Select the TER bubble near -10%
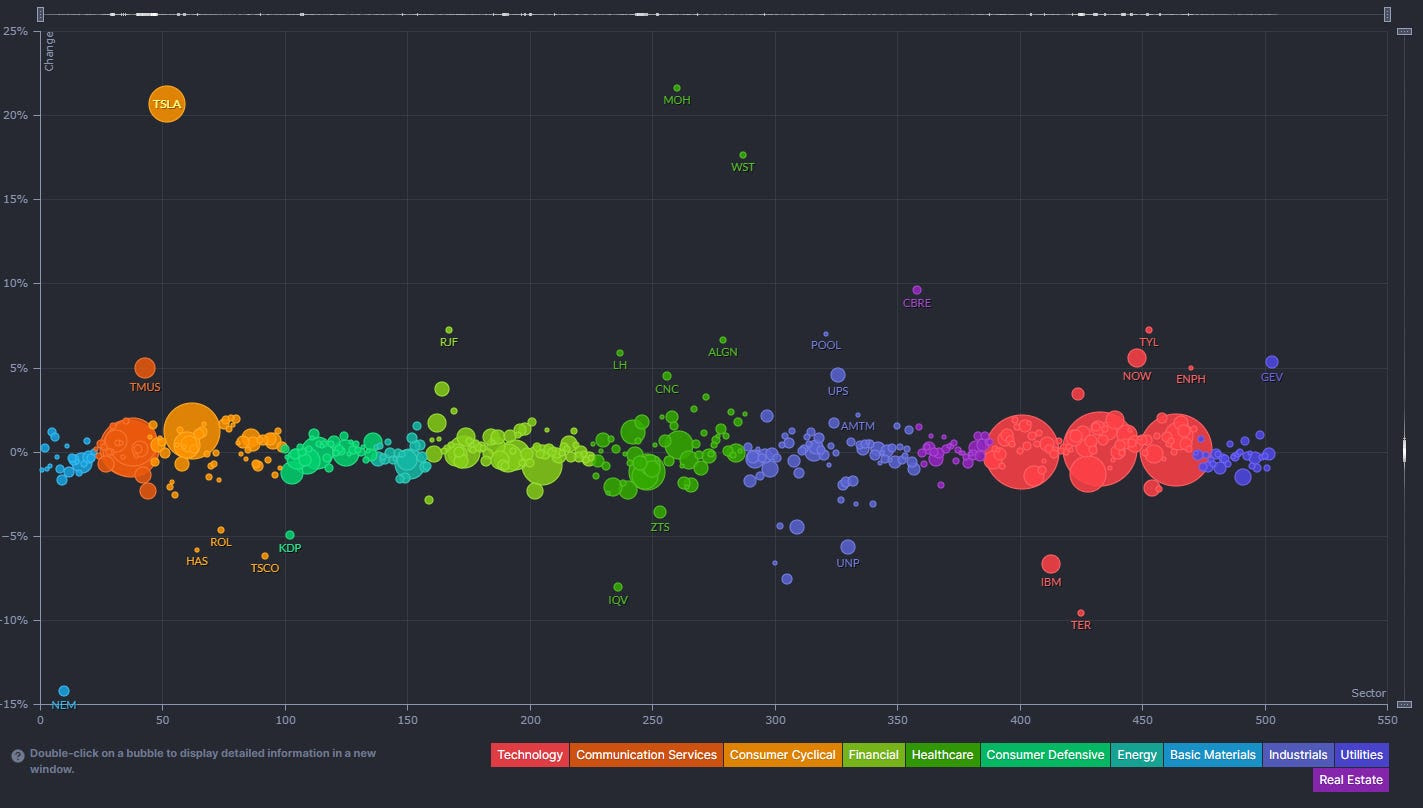Screen dimensions: 1423x808 coord(1081,613)
